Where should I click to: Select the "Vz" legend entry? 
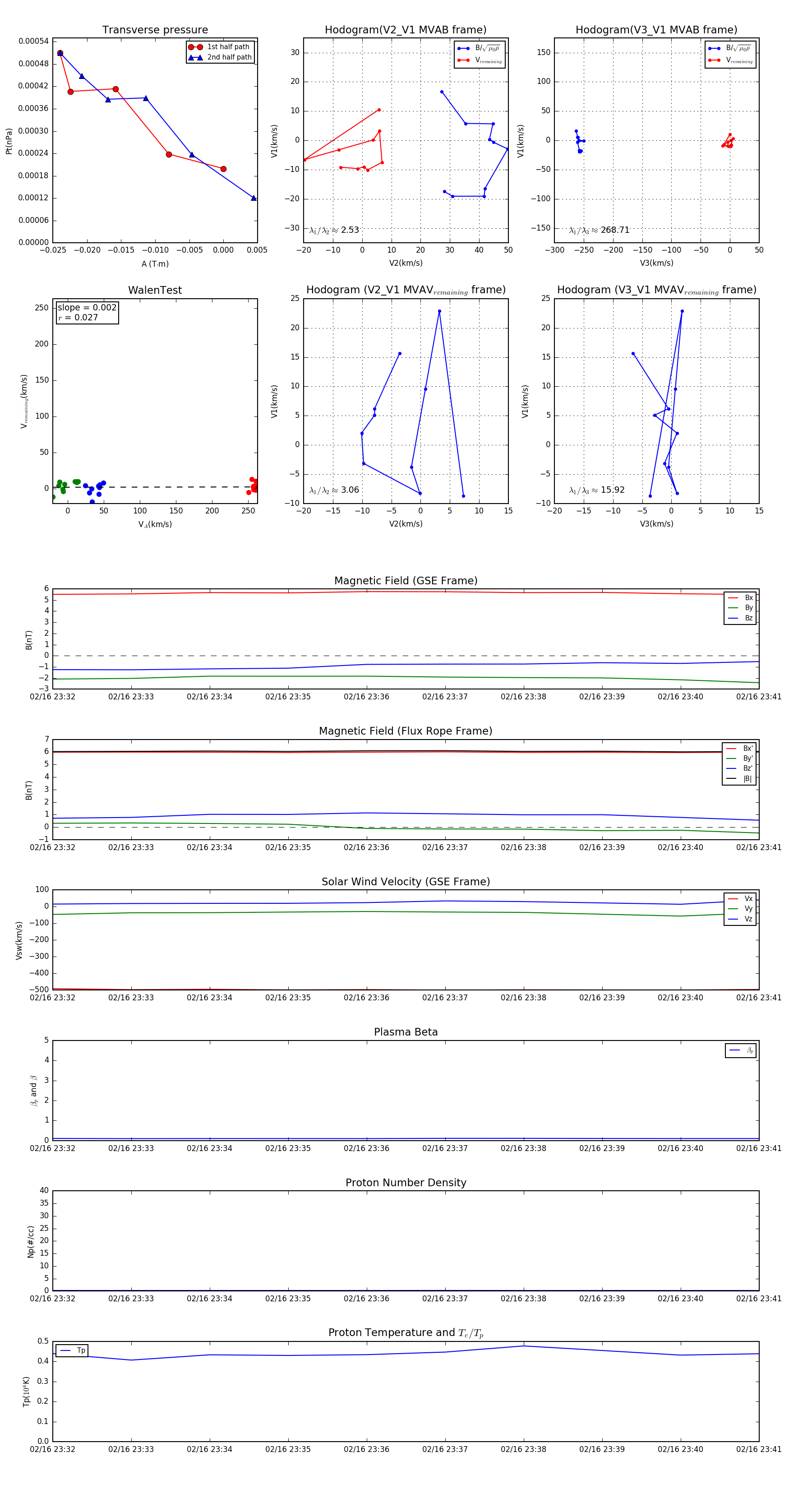740,919
